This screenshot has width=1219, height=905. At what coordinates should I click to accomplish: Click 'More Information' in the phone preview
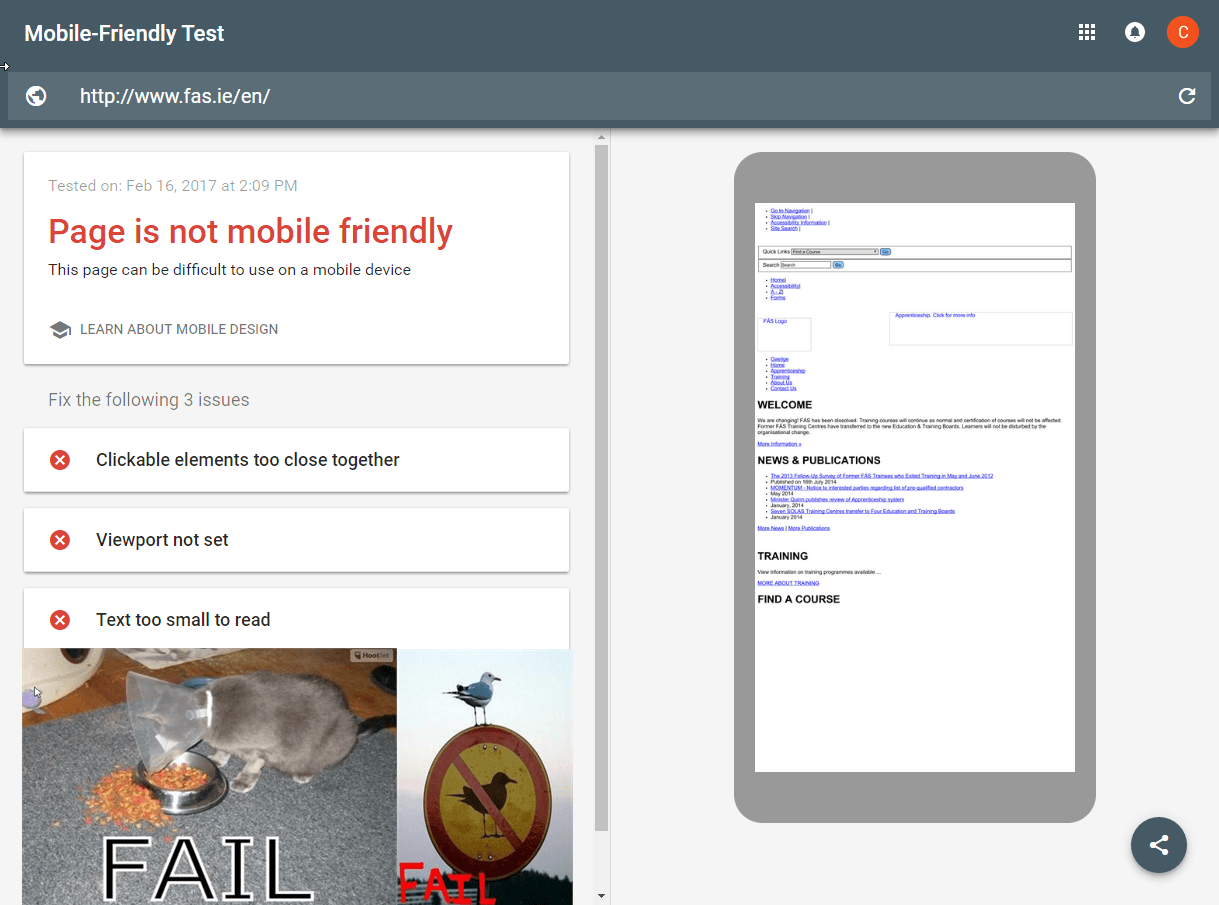(x=779, y=443)
